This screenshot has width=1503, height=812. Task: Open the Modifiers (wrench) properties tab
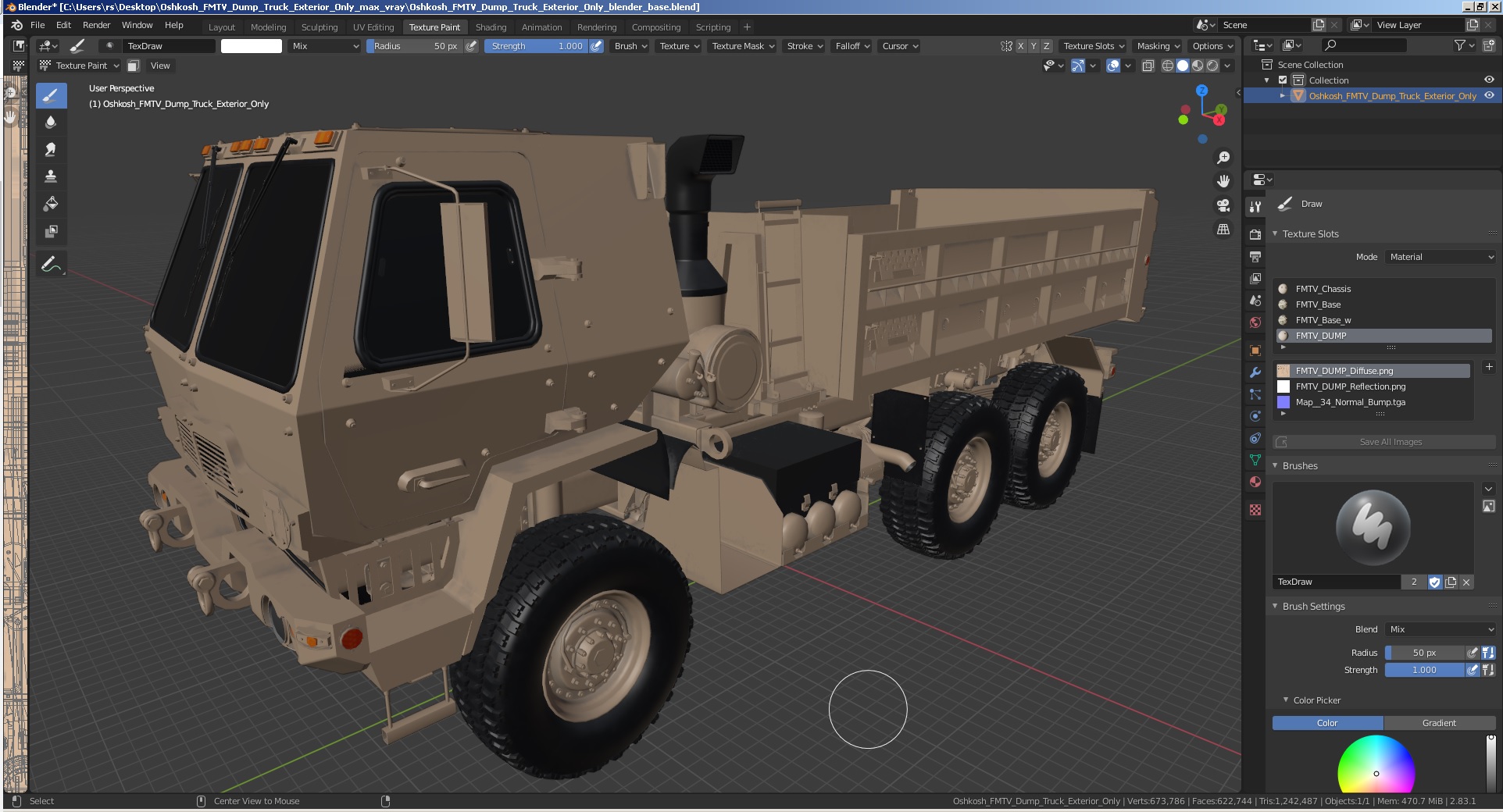point(1255,372)
